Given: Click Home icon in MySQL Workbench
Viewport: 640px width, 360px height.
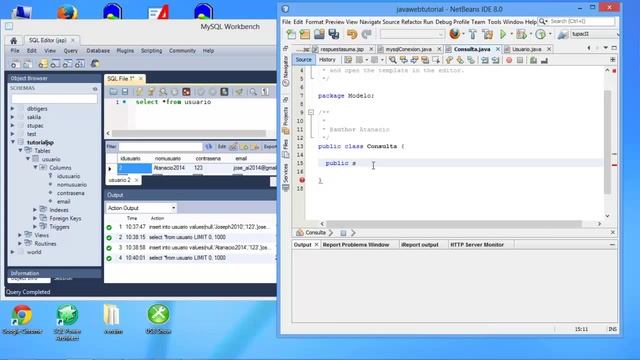Looking at the screenshot, I should point(13,40).
